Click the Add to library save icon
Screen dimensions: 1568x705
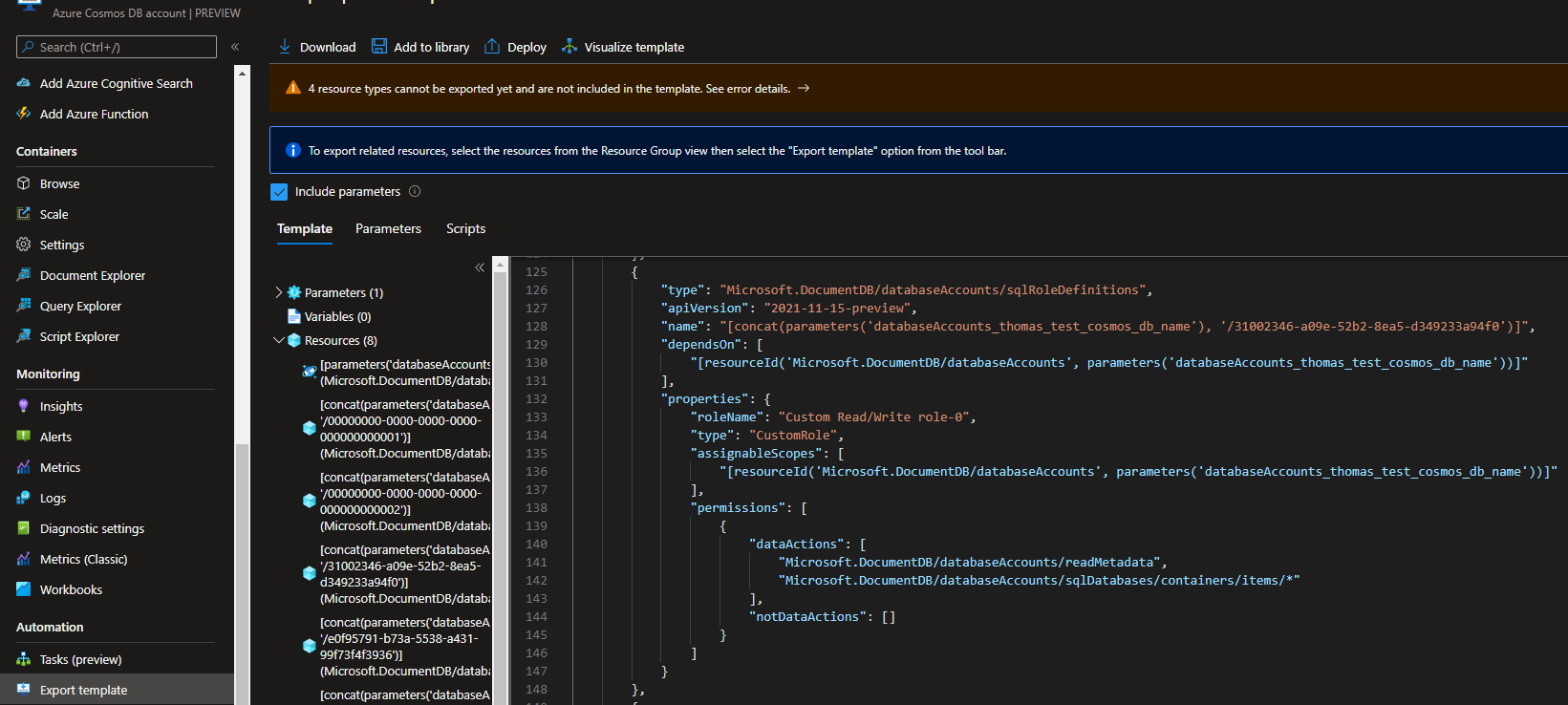click(379, 46)
